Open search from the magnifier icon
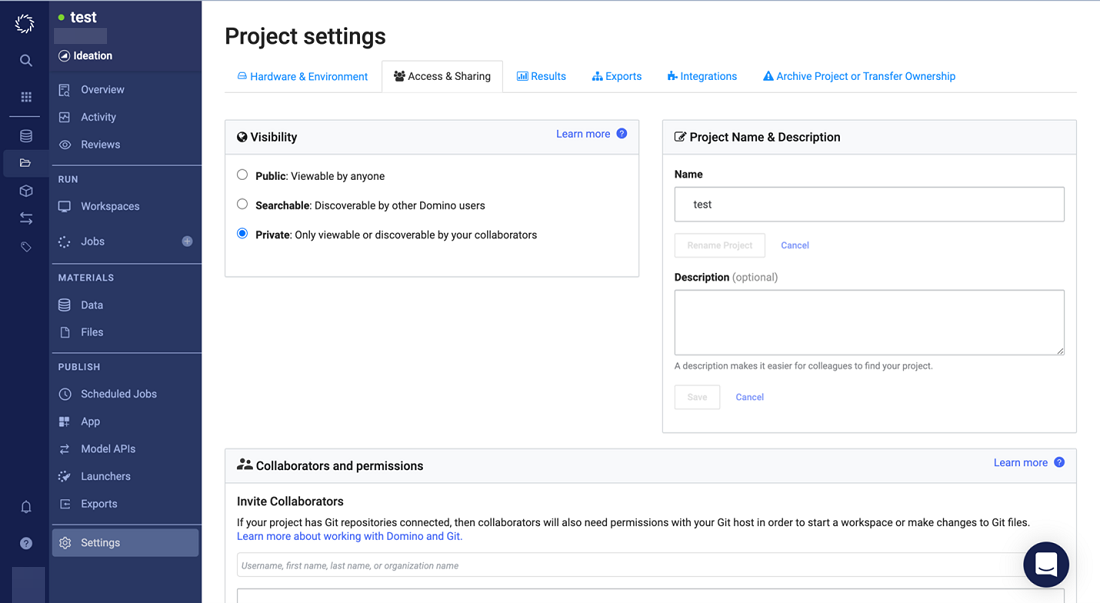This screenshot has height=603, width=1100. click(26, 61)
